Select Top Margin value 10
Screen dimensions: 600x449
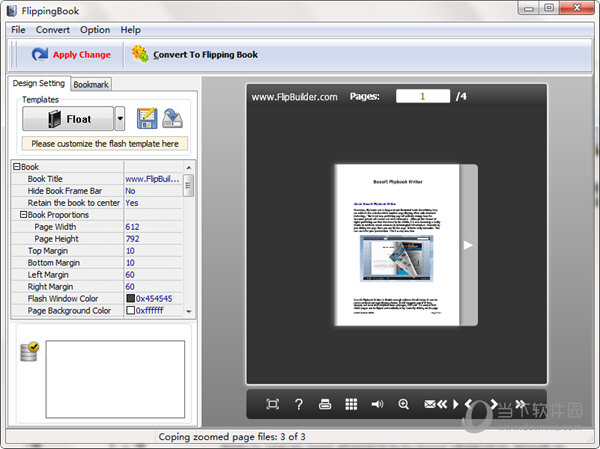[130, 251]
